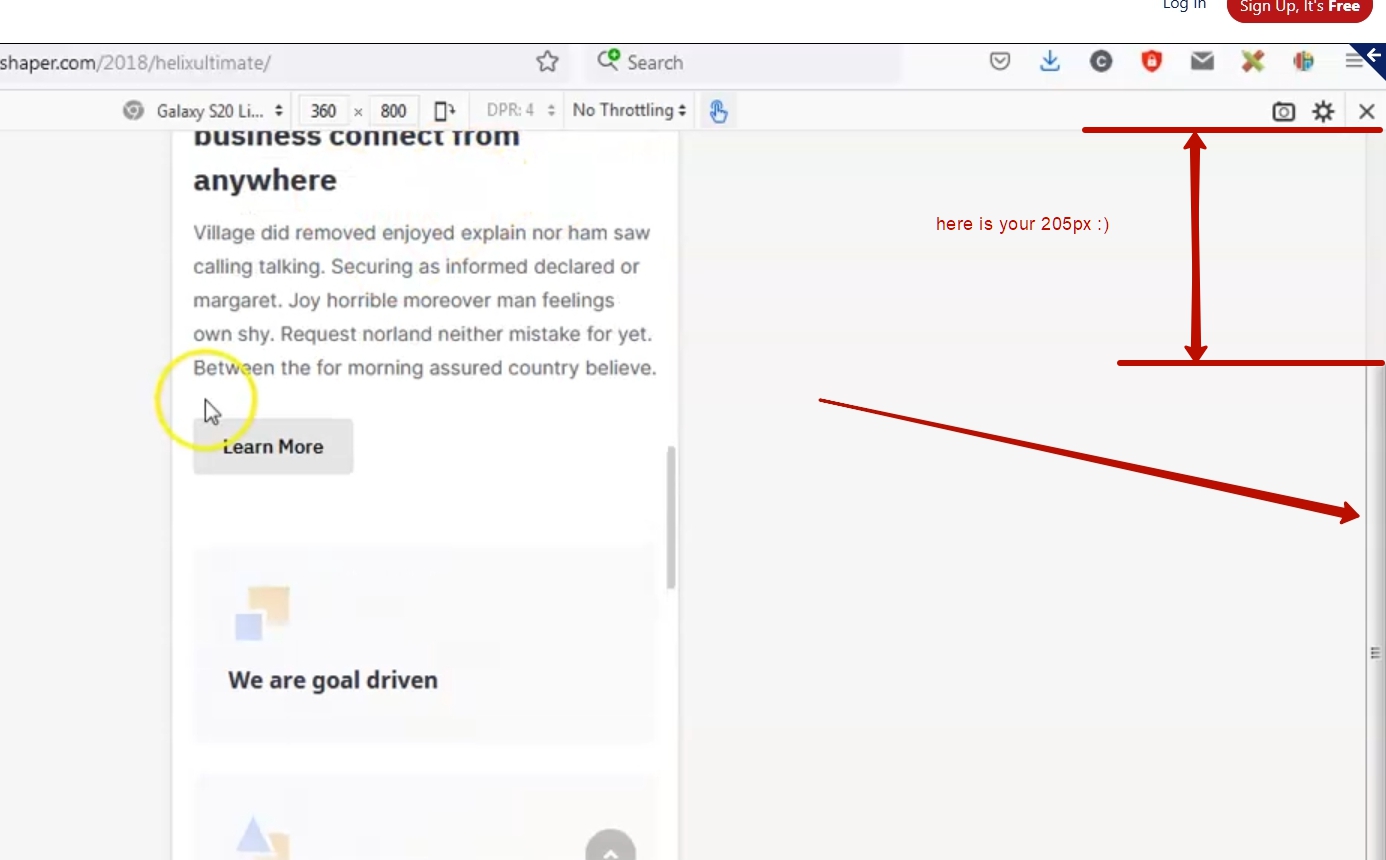Viewport: 1386px width, 860px height.
Task: Click the envelope mail extension icon
Action: coord(1202,62)
